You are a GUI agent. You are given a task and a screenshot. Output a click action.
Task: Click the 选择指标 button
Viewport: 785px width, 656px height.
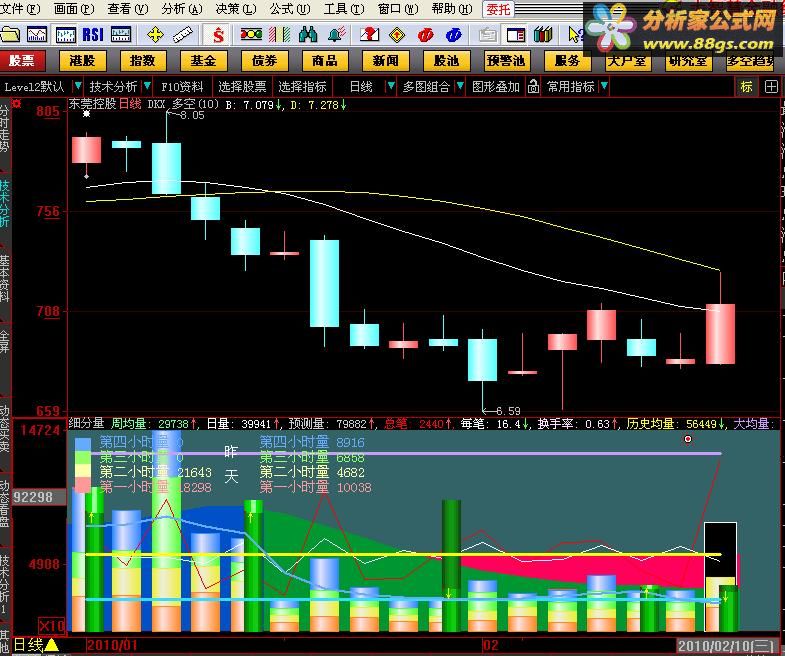(302, 87)
